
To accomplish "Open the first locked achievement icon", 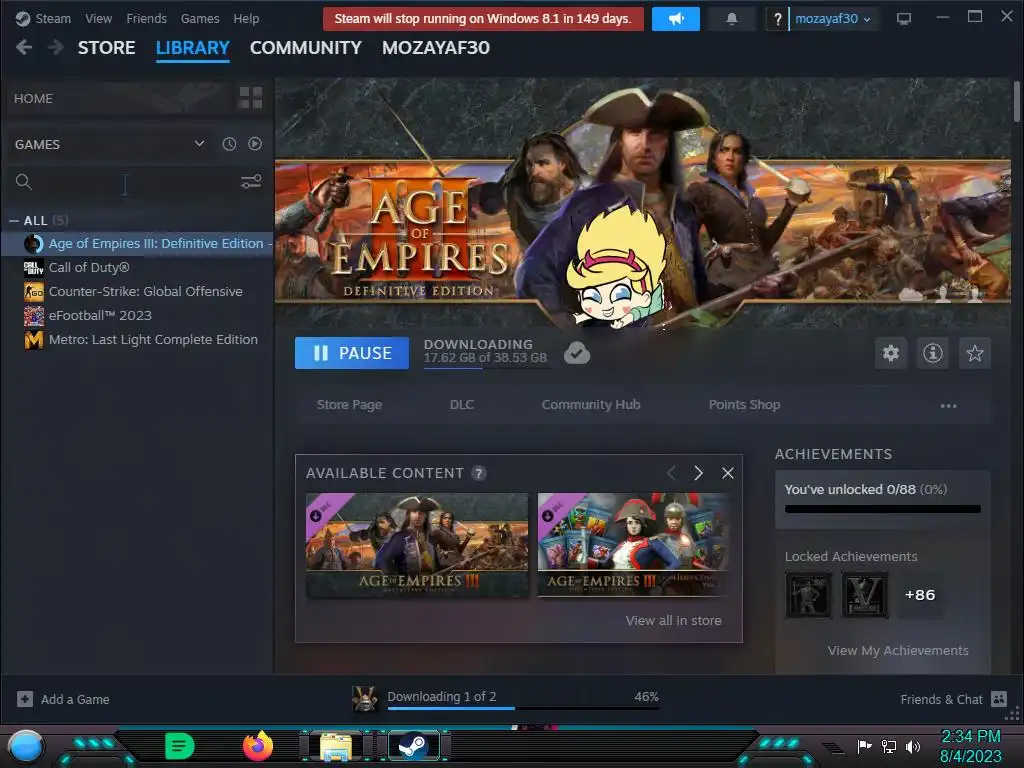I will pyautogui.click(x=808, y=595).
